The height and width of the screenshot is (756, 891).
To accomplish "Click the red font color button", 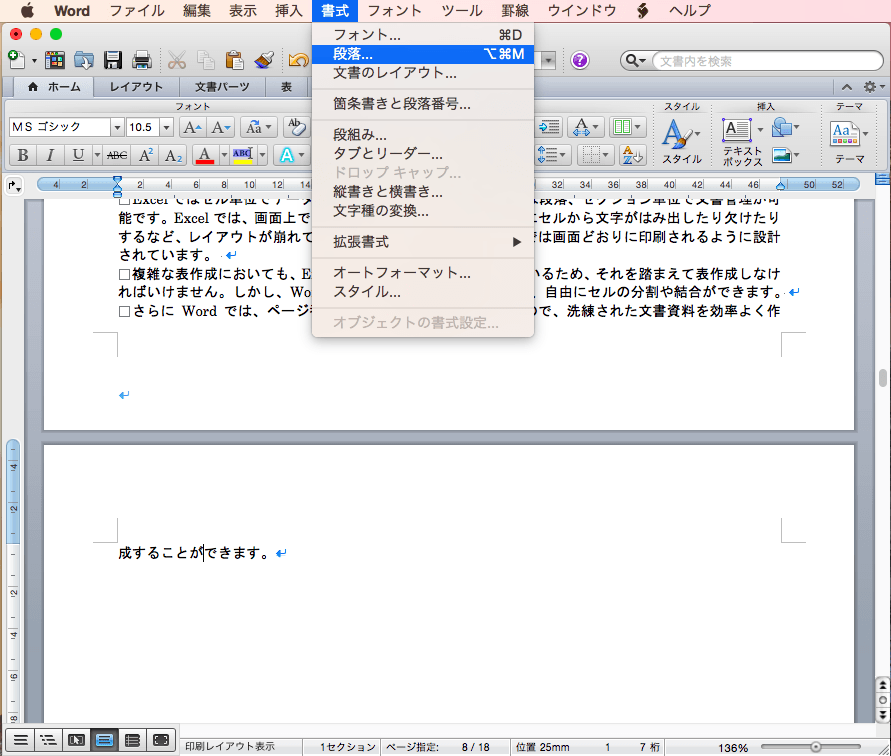I will click(205, 155).
